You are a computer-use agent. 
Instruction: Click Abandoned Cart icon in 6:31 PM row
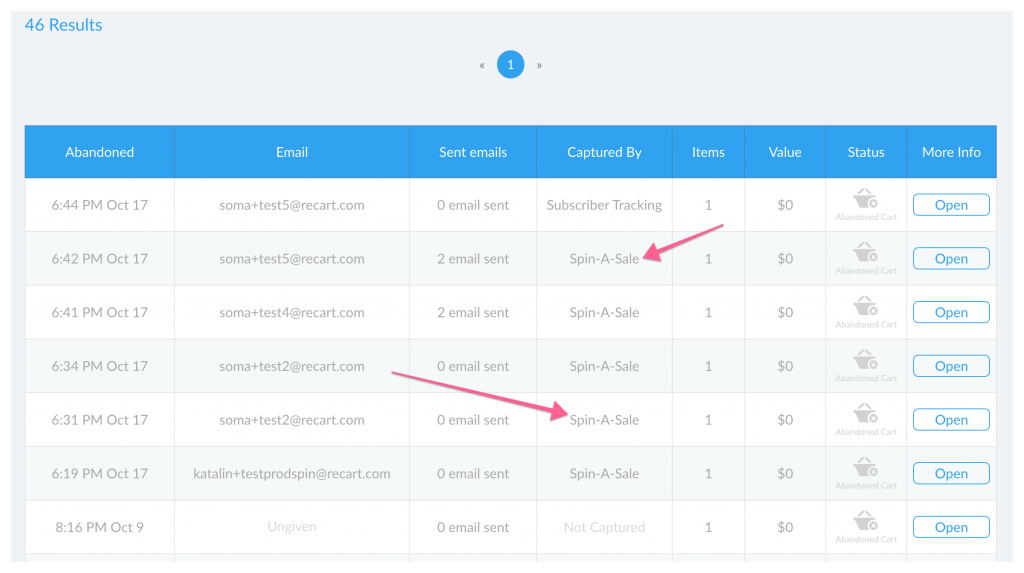pyautogui.click(x=866, y=413)
